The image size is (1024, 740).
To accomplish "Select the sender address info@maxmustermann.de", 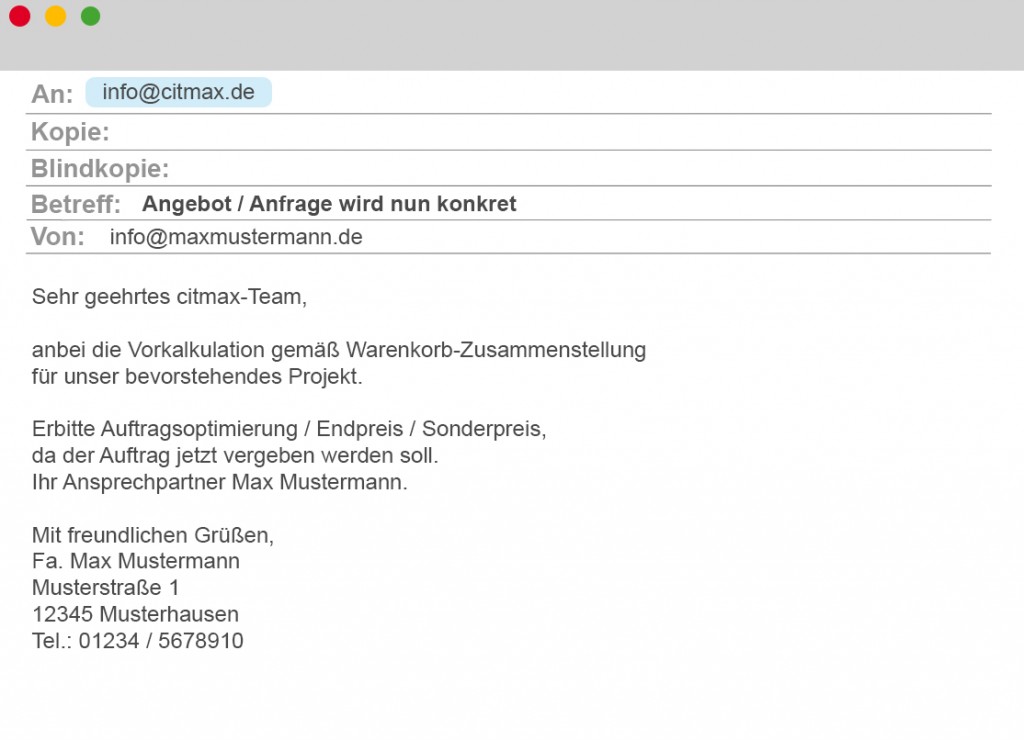I will tap(236, 237).
